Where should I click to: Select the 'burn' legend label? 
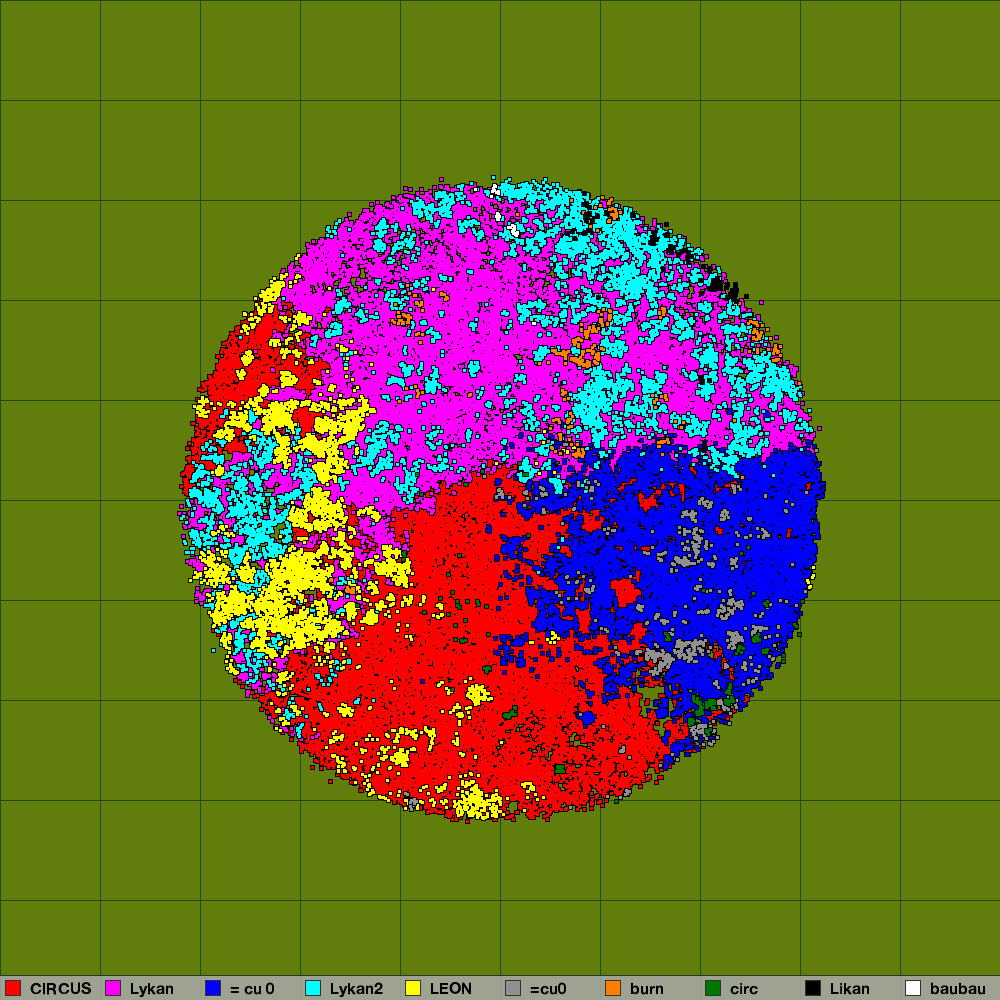coord(647,989)
